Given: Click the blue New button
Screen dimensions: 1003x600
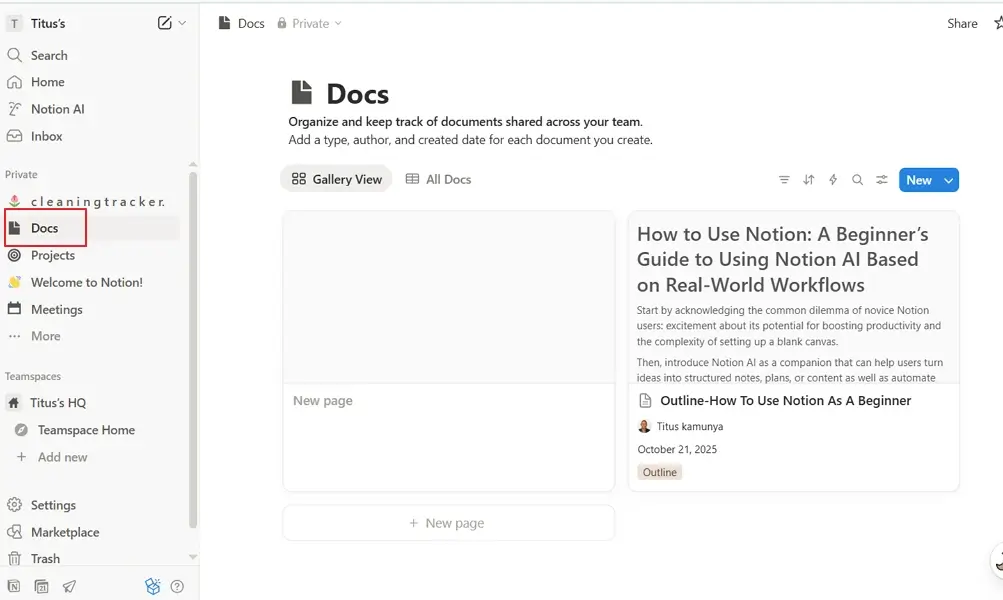Looking at the screenshot, I should 919,180.
